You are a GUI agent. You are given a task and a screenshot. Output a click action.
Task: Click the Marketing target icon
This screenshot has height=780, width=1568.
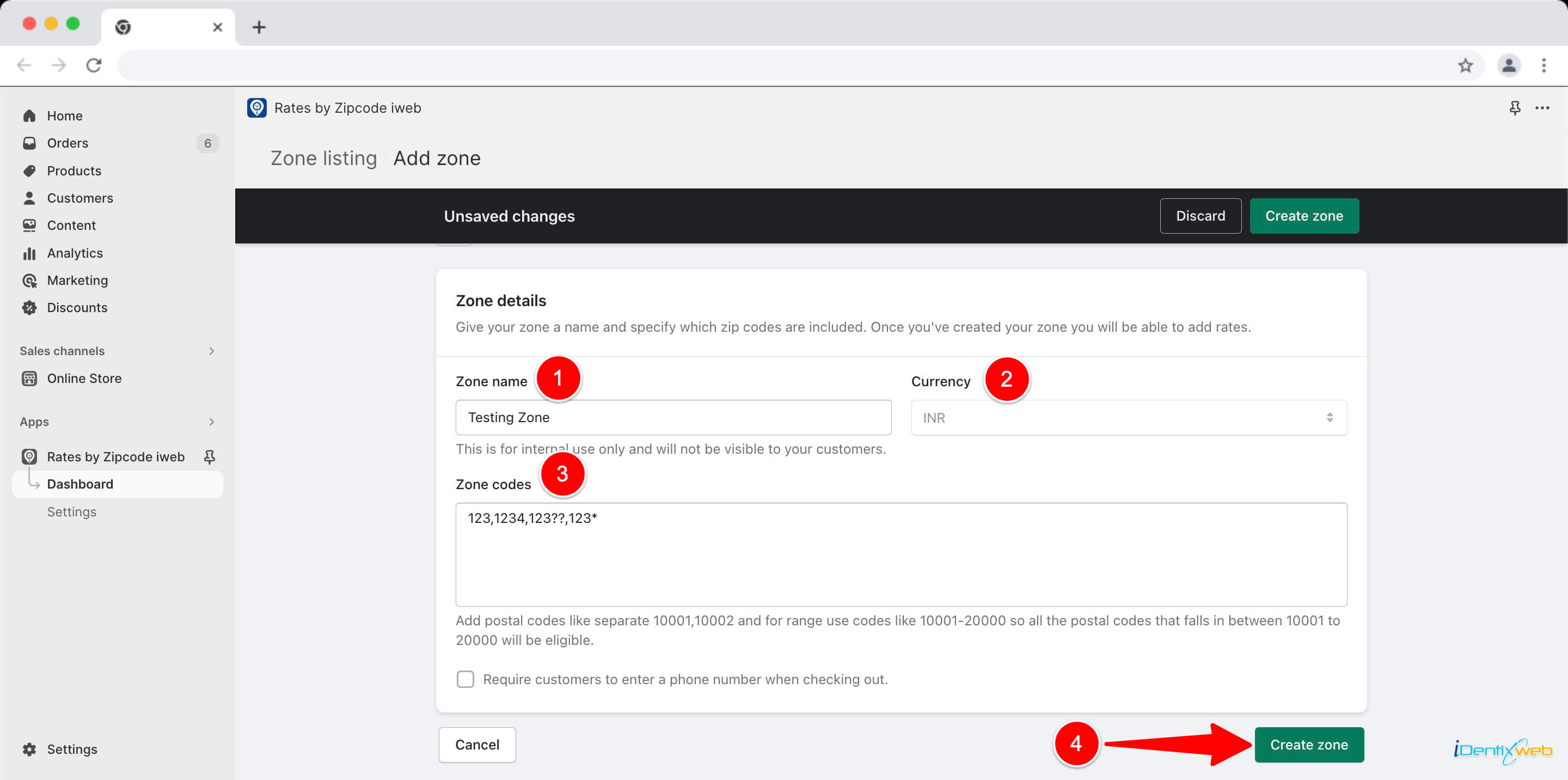[29, 281]
